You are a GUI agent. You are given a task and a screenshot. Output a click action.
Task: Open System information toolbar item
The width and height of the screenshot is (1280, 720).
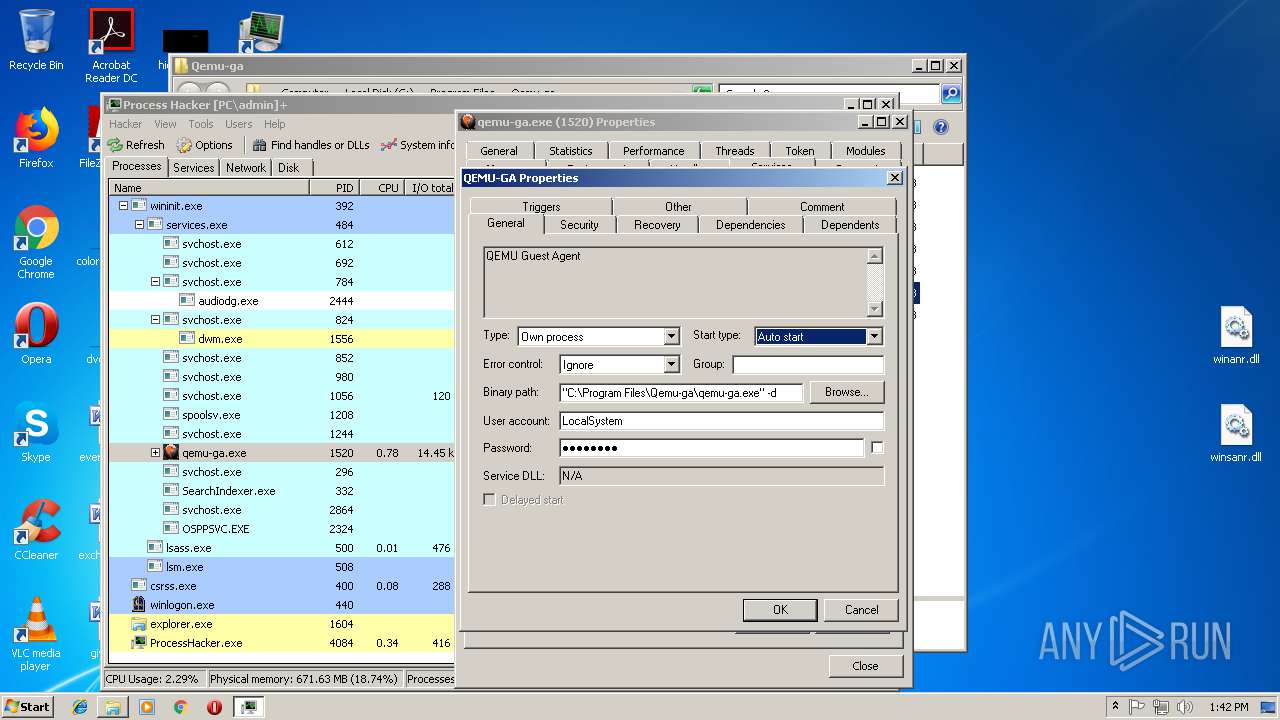coord(418,145)
